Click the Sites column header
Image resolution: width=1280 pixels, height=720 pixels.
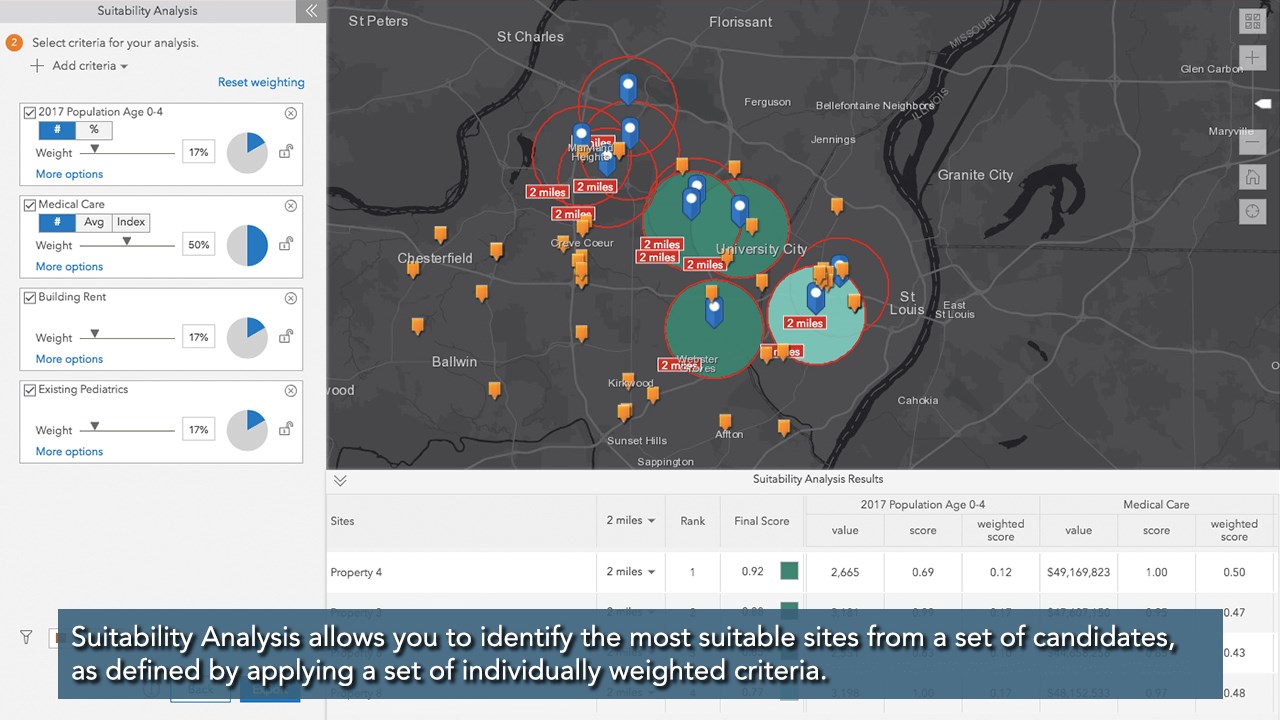pos(342,521)
